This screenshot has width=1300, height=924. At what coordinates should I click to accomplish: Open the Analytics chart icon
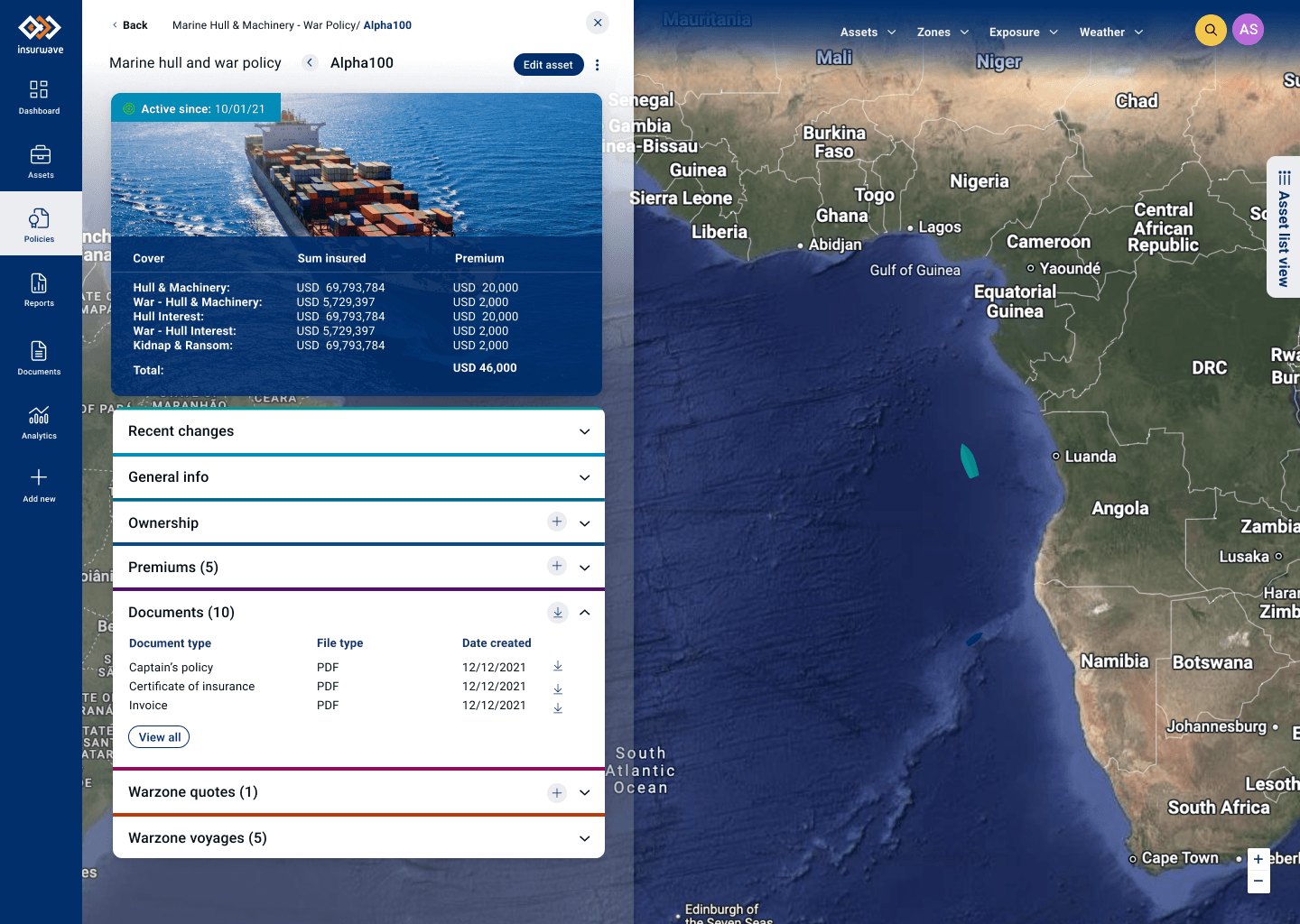coord(39,421)
